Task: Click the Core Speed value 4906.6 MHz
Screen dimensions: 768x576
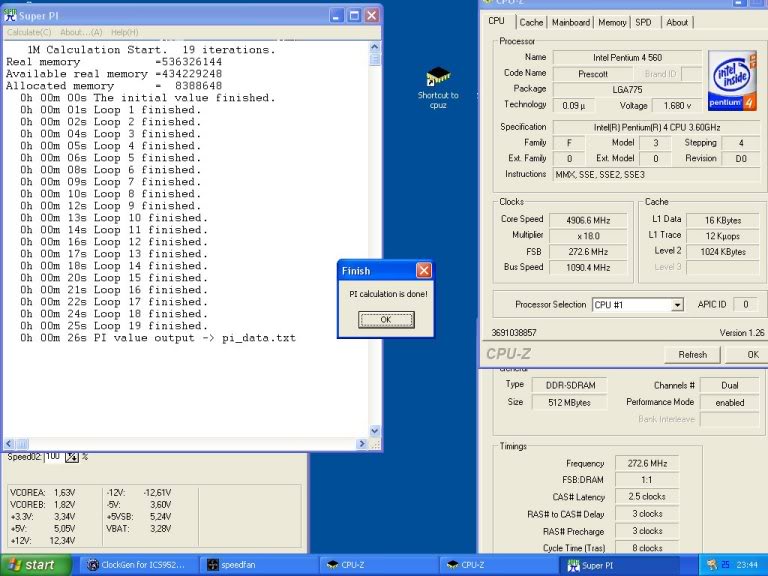Action: (x=588, y=220)
